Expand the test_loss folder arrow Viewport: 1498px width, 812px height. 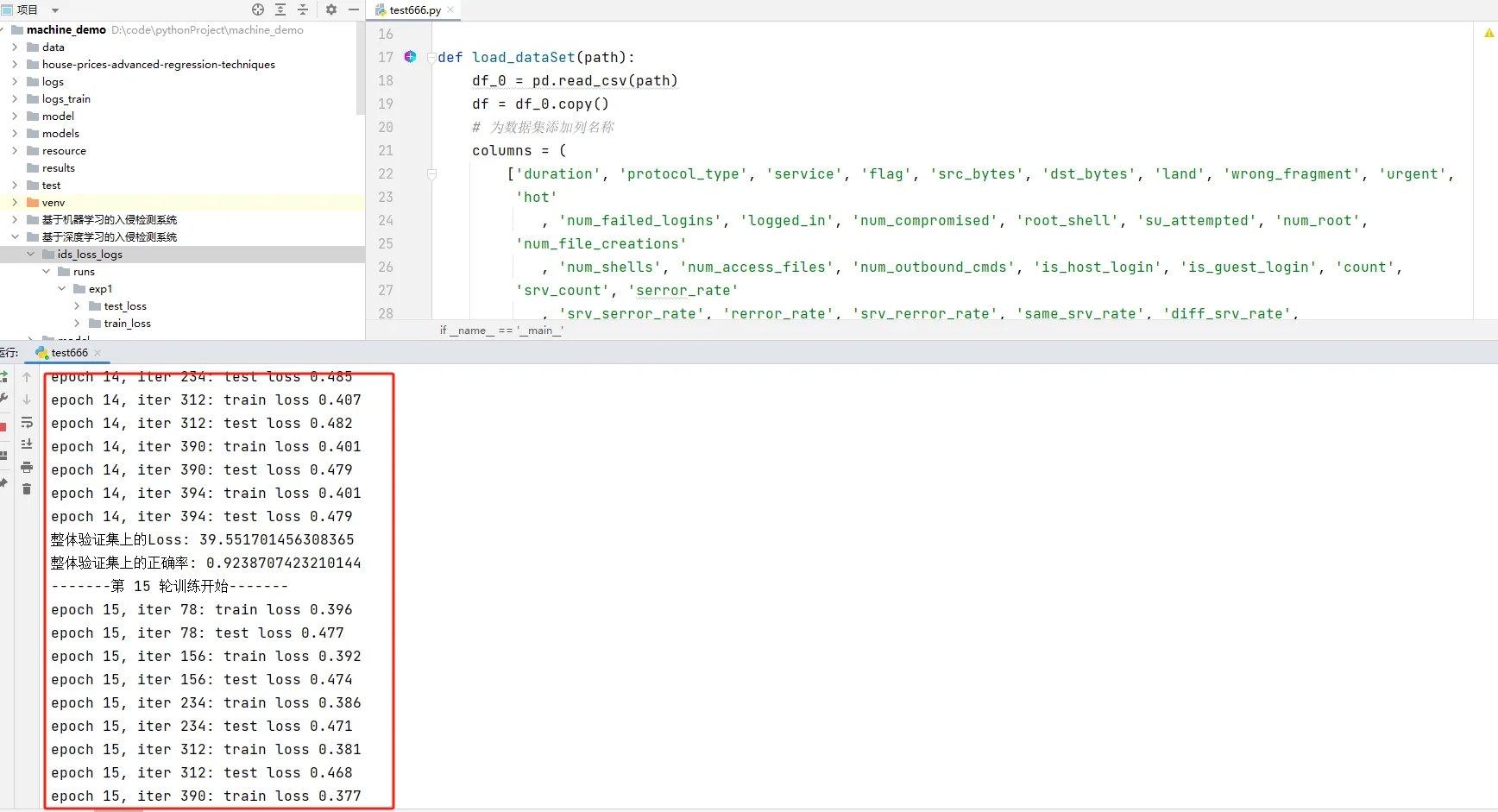point(77,306)
